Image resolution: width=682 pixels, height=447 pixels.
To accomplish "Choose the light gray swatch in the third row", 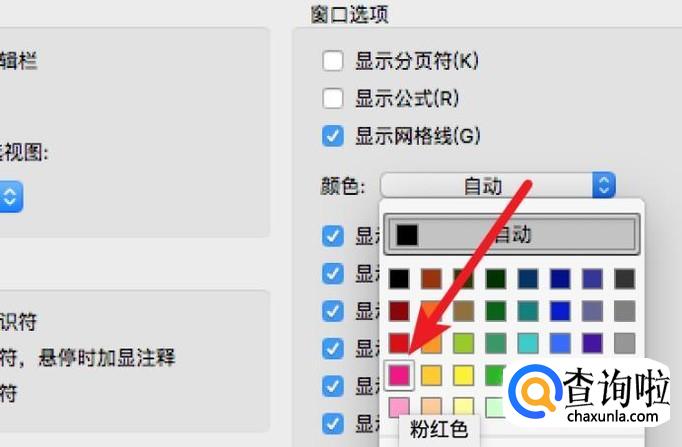I will (625, 343).
